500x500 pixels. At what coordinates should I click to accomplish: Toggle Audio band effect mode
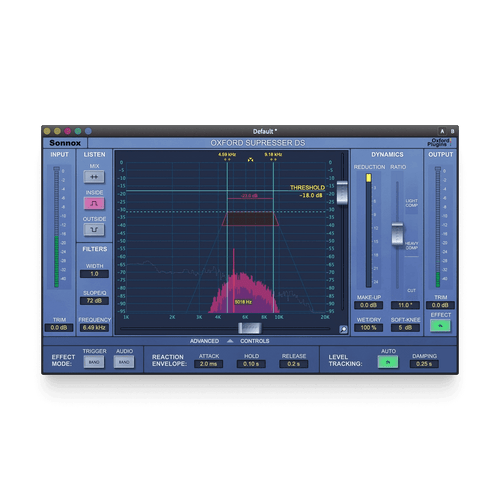point(124,362)
